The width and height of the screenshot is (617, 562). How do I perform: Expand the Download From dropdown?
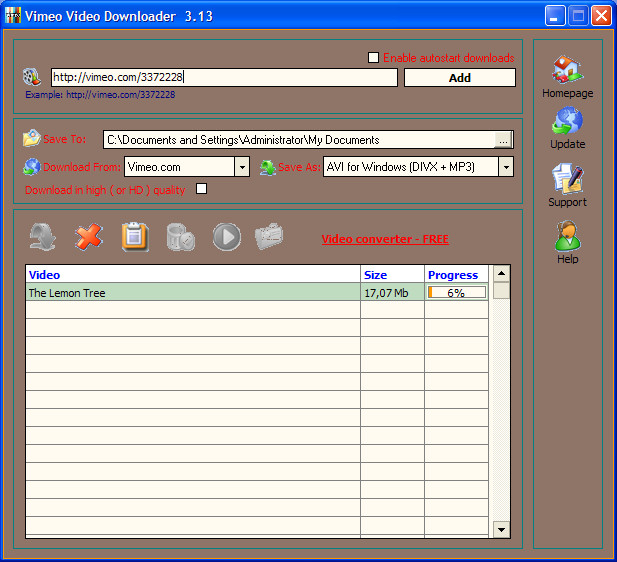(242, 167)
